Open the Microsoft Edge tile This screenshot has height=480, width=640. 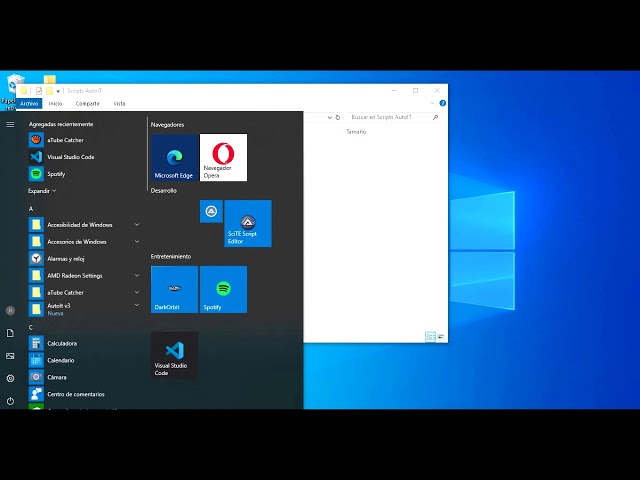tap(174, 158)
